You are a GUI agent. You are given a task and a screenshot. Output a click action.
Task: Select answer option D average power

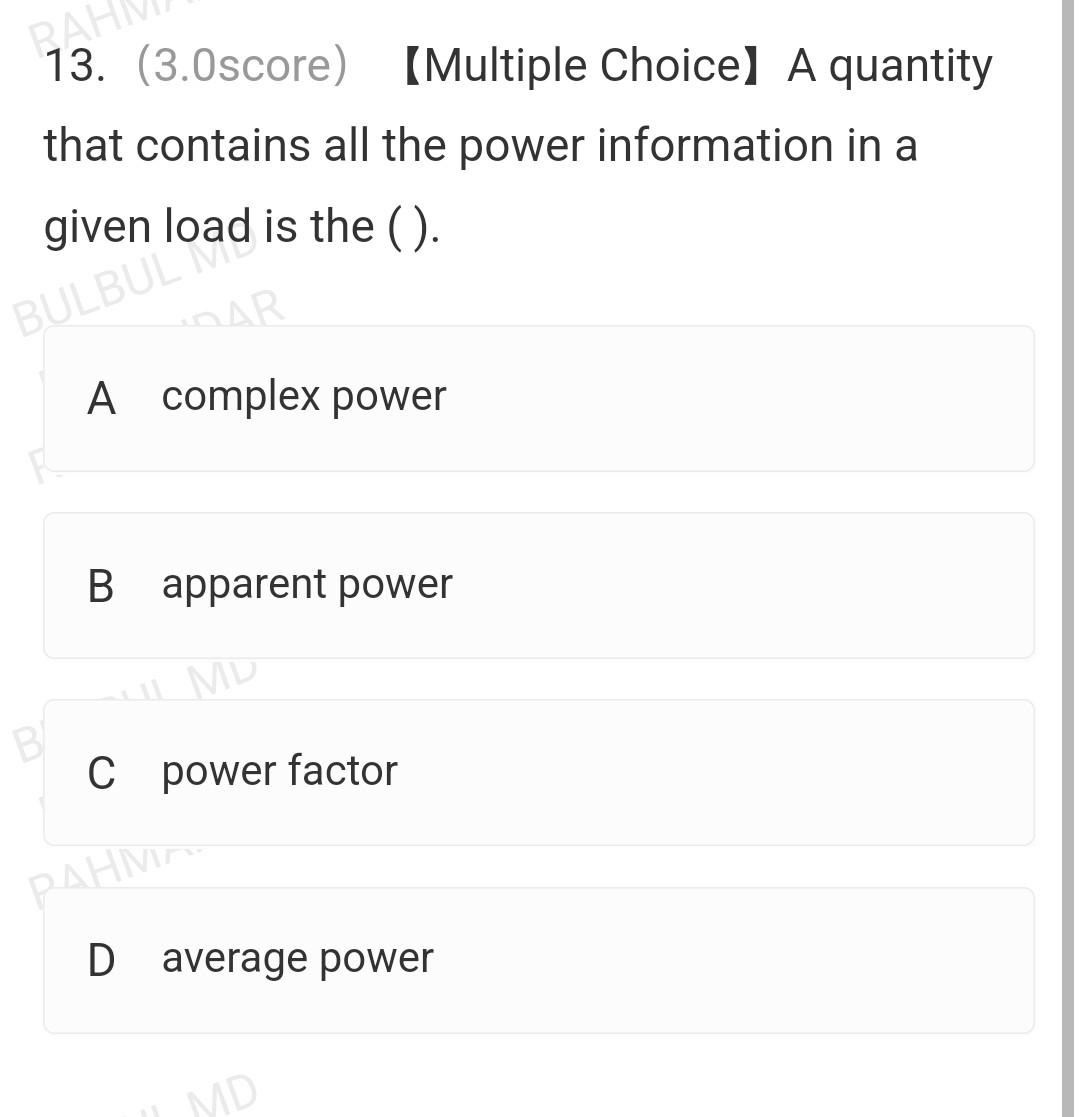(540, 959)
